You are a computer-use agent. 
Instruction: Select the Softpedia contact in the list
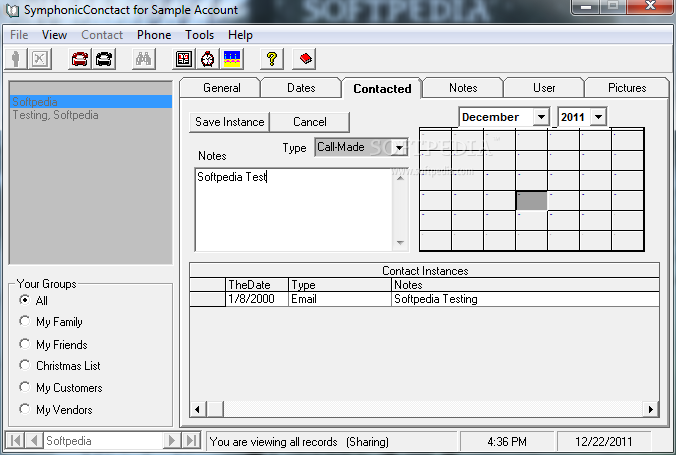click(x=91, y=102)
